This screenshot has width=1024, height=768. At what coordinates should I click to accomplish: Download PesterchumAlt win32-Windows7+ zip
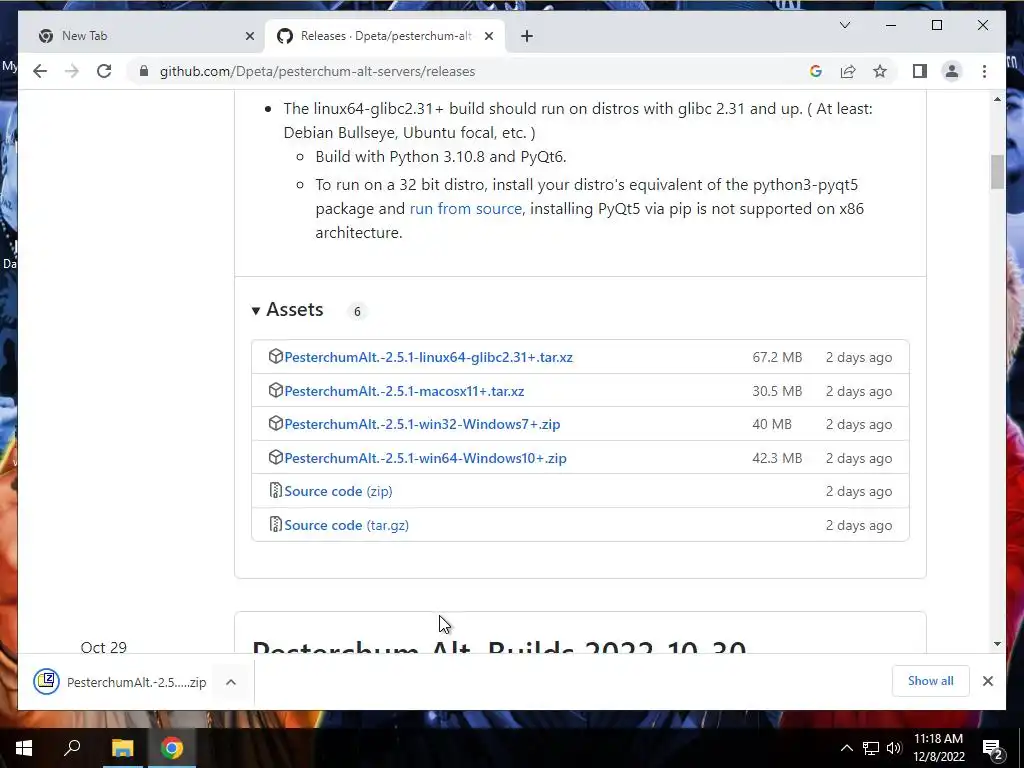(x=423, y=424)
